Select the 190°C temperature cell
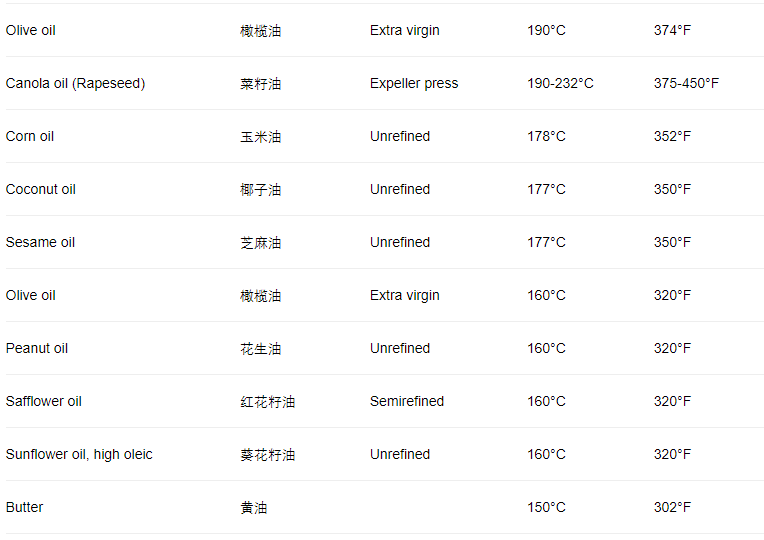This screenshot has height=540, width=764. [546, 30]
